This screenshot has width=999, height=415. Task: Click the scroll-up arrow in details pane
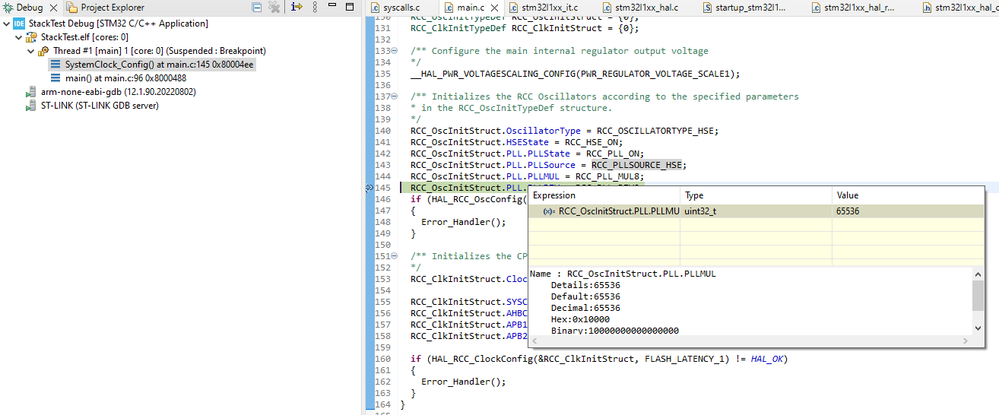979,273
